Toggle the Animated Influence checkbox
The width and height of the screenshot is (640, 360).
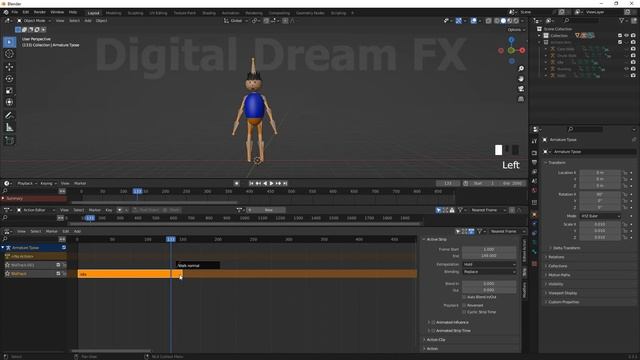tap(433, 322)
